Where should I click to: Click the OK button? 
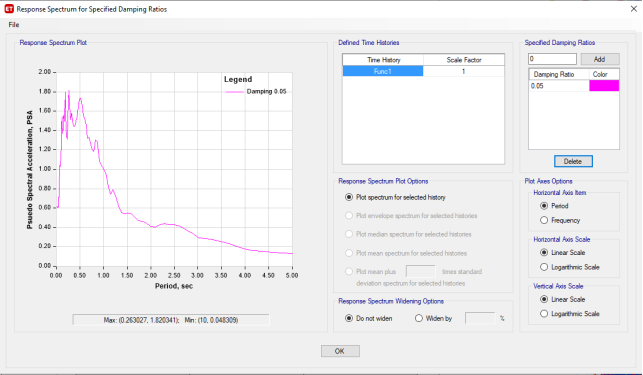coord(340,351)
